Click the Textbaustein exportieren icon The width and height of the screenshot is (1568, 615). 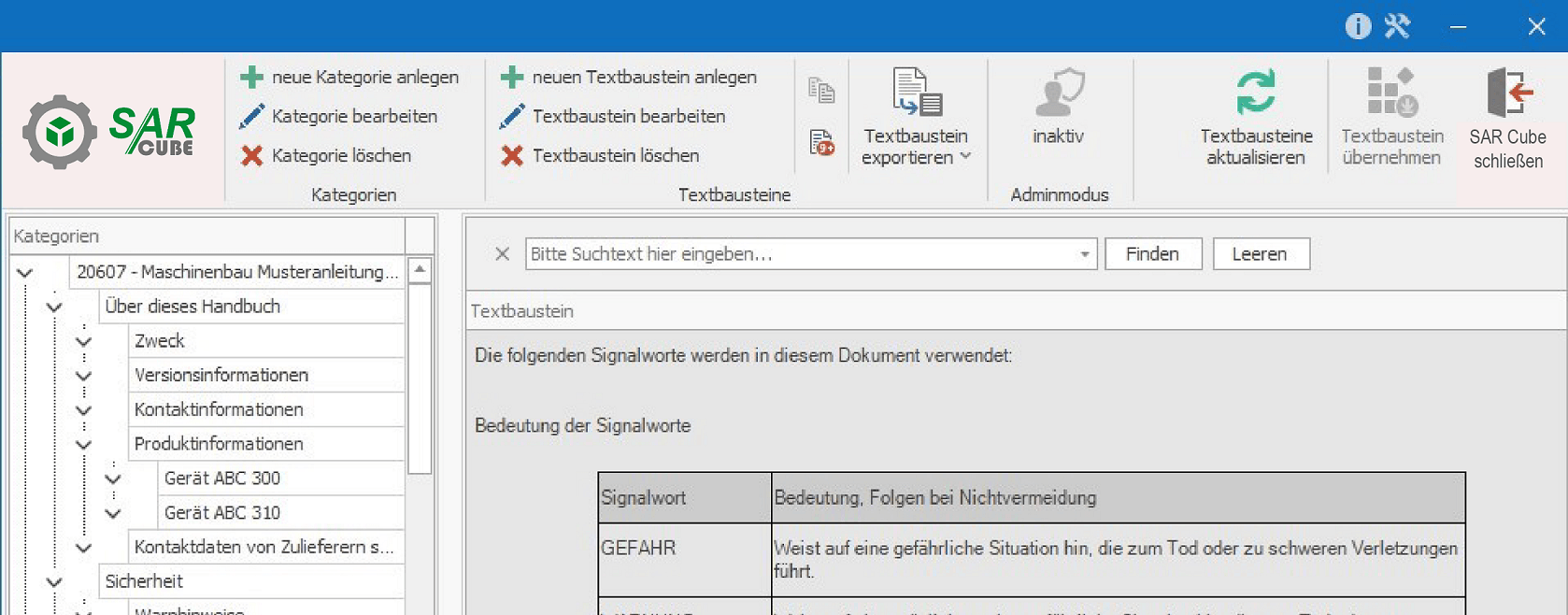click(x=917, y=92)
